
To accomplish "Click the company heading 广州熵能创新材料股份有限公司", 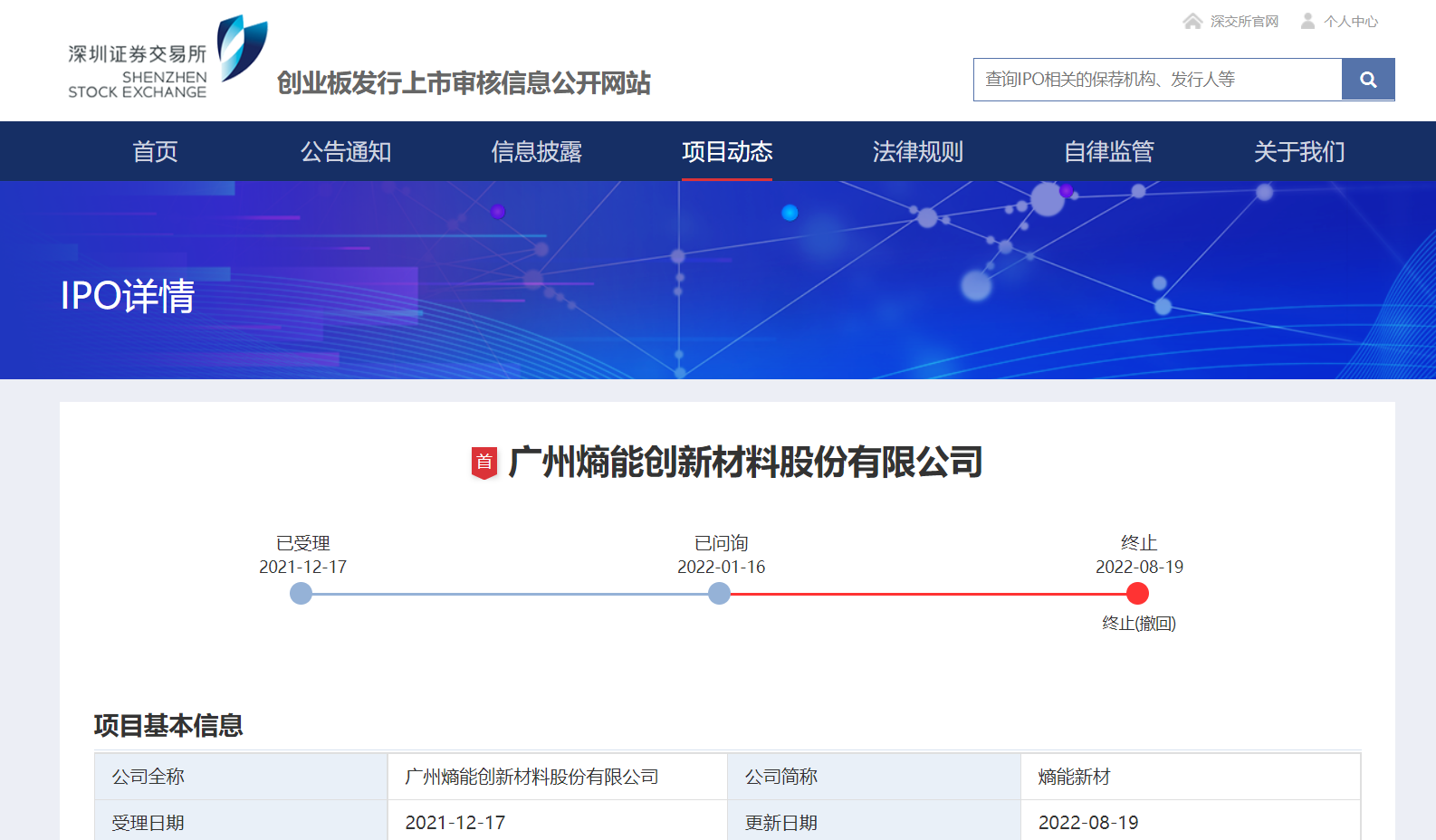I will click(745, 463).
